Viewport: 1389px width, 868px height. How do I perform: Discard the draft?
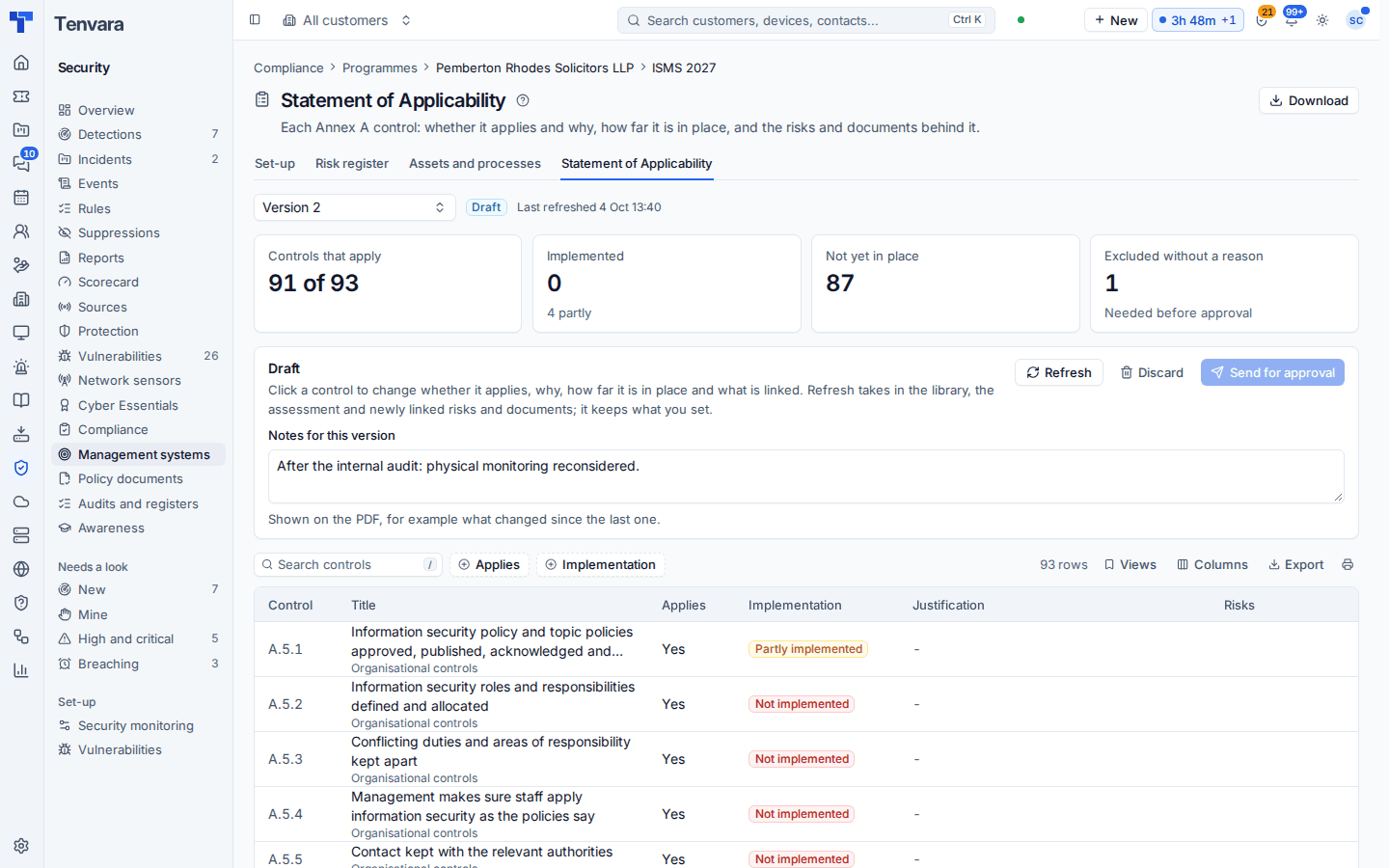click(x=1152, y=373)
